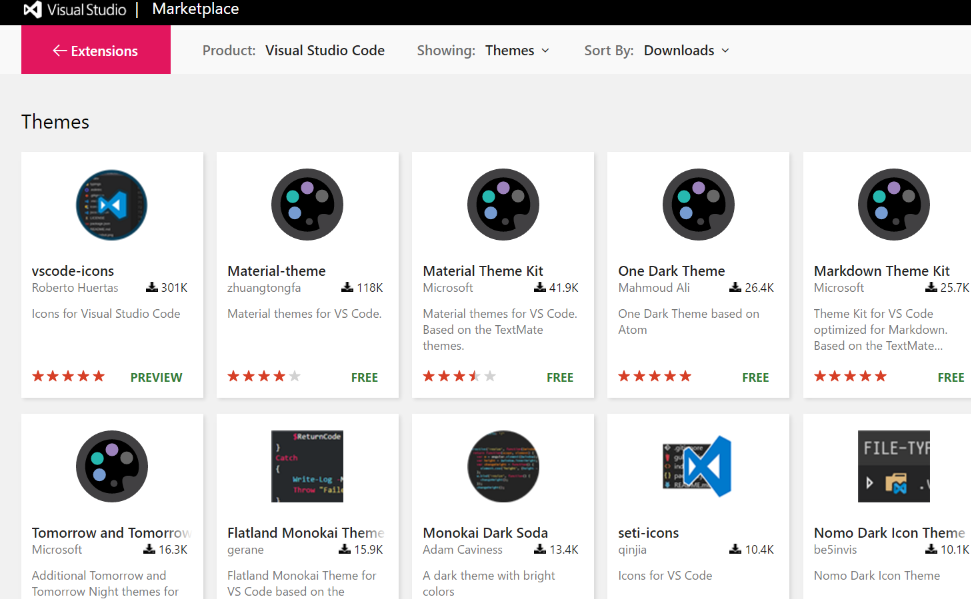
Task: Open the seti-icons title link
Action: tap(648, 533)
